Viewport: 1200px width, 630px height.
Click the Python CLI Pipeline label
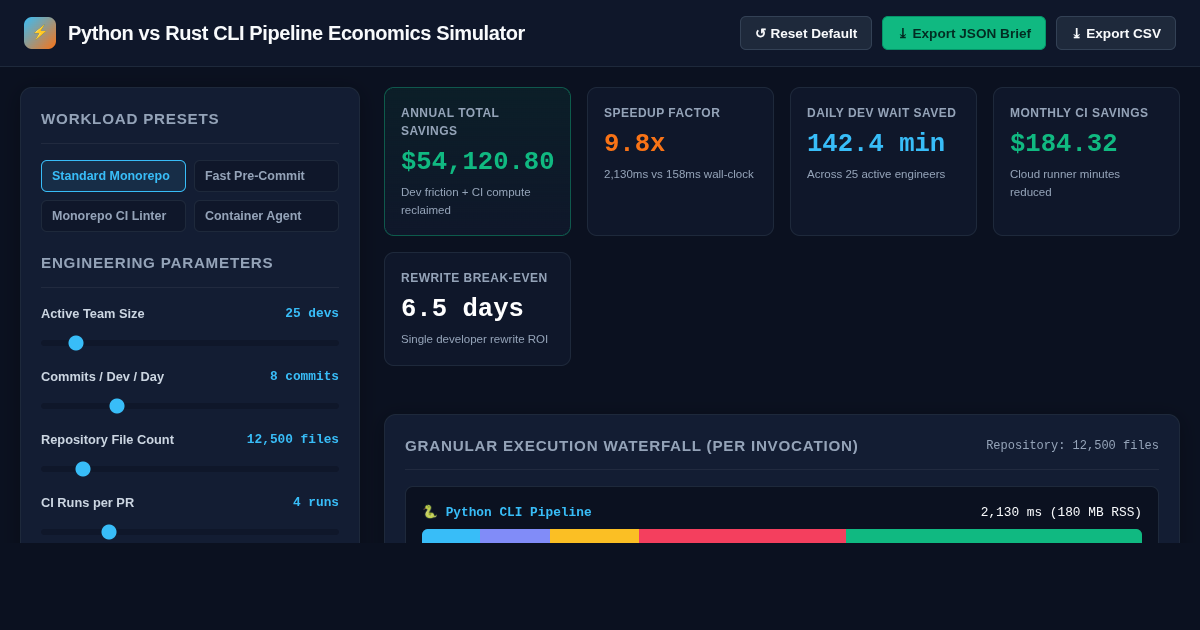click(x=518, y=512)
